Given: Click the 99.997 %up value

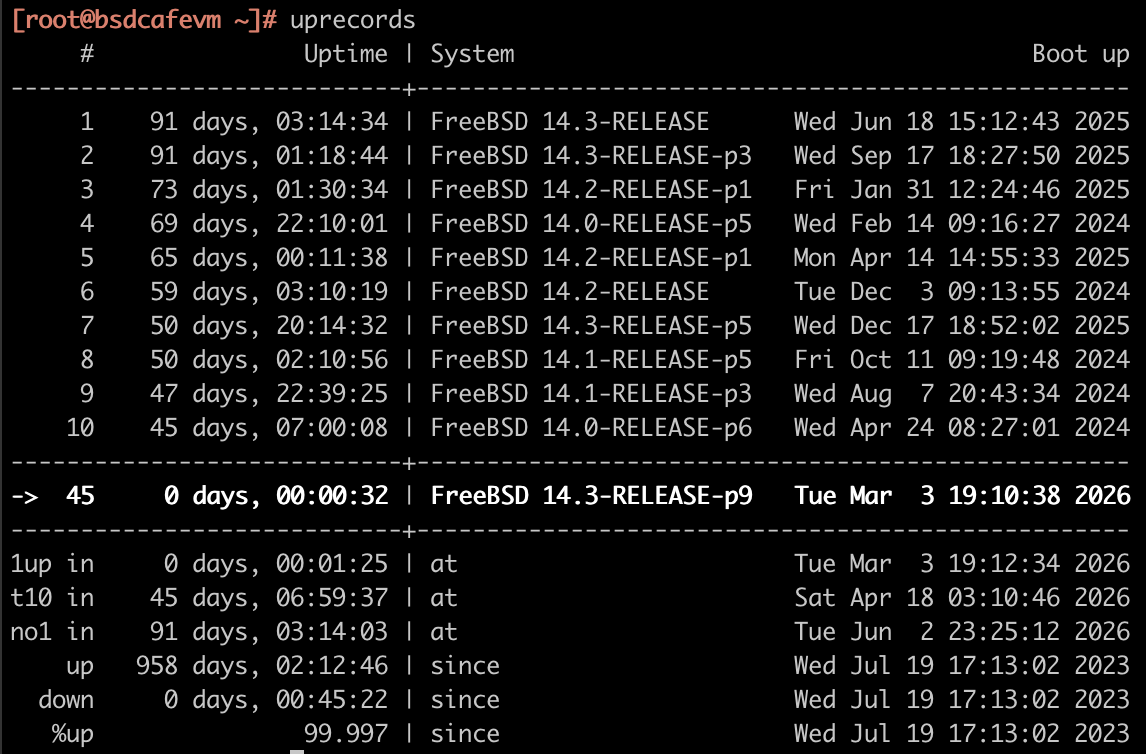Looking at the screenshot, I should (345, 734).
